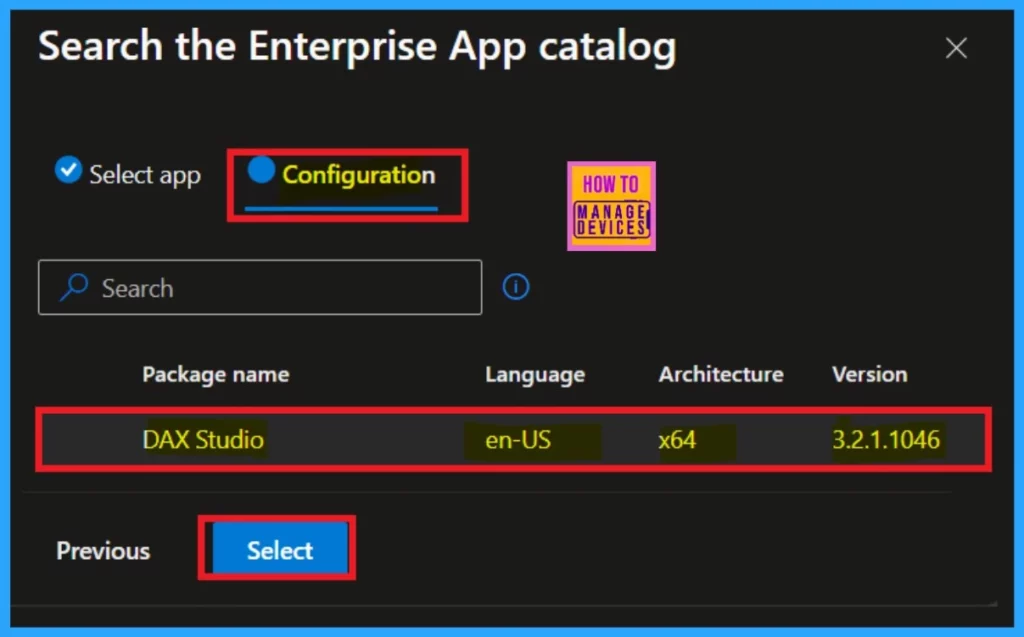Viewport: 1024px width, 637px height.
Task: Go back with the Previous button
Action: click(x=103, y=551)
